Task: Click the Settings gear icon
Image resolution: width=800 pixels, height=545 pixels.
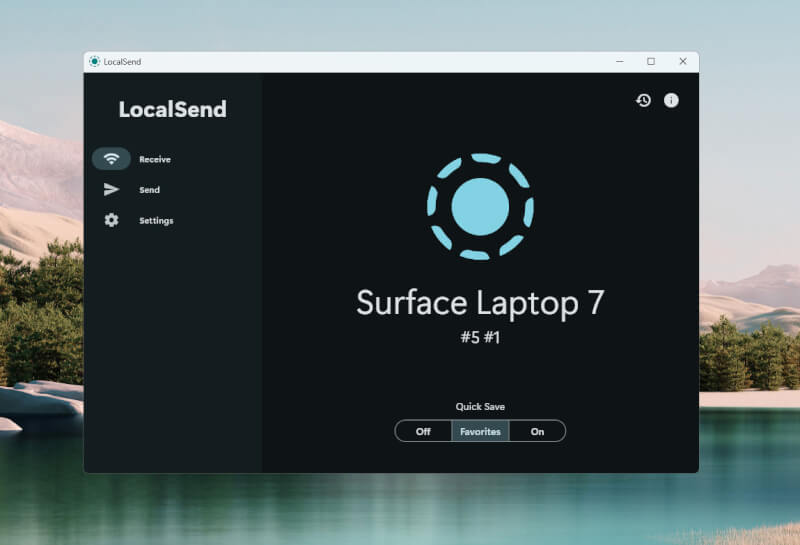Action: click(x=111, y=220)
